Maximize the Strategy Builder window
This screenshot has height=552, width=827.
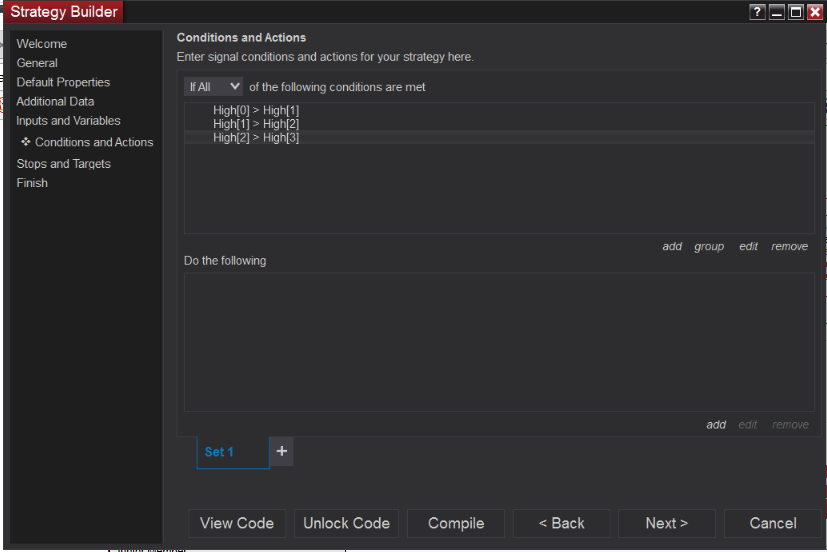[796, 12]
